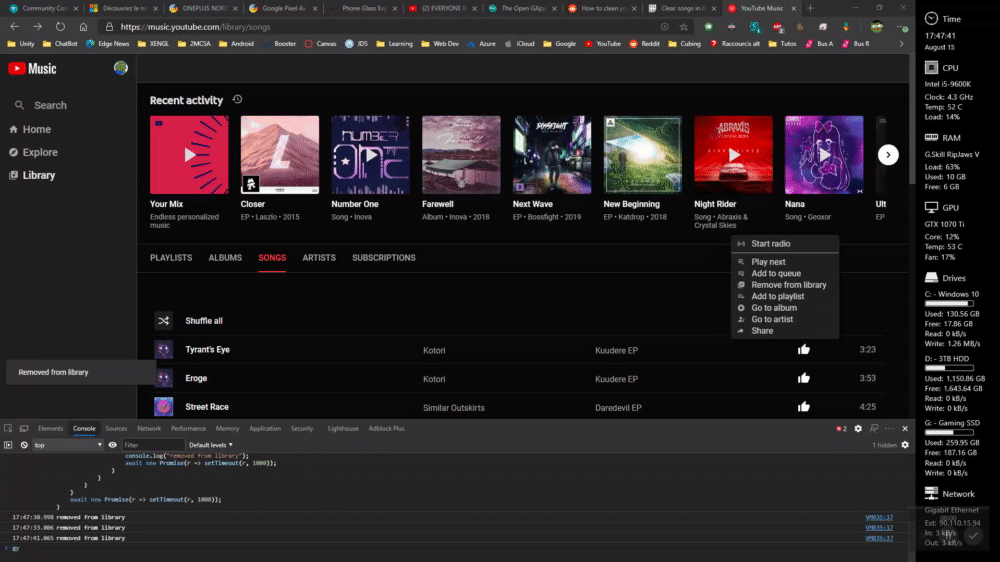Click the Similar Outskirts artist link
The height and width of the screenshot is (562, 1000).
coord(453,408)
